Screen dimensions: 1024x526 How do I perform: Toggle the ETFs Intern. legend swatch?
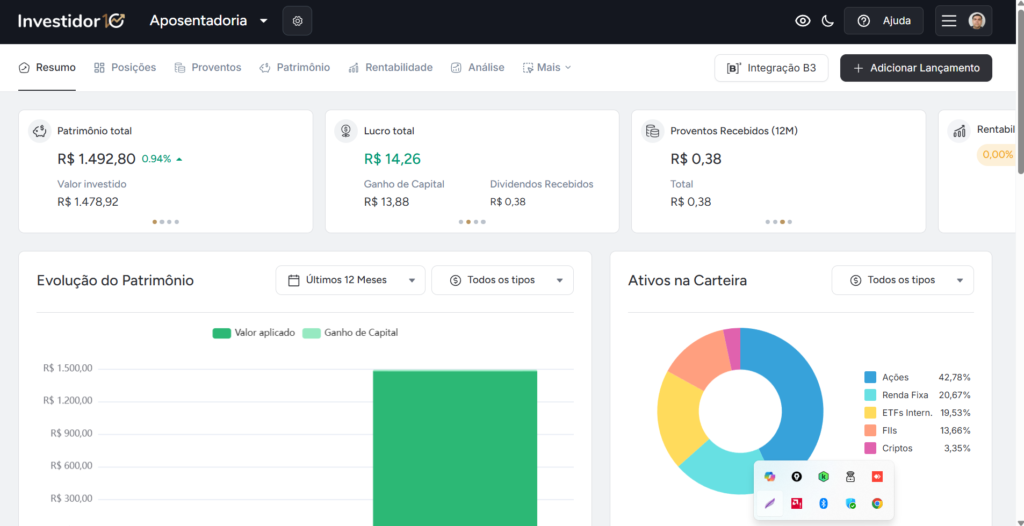click(870, 413)
